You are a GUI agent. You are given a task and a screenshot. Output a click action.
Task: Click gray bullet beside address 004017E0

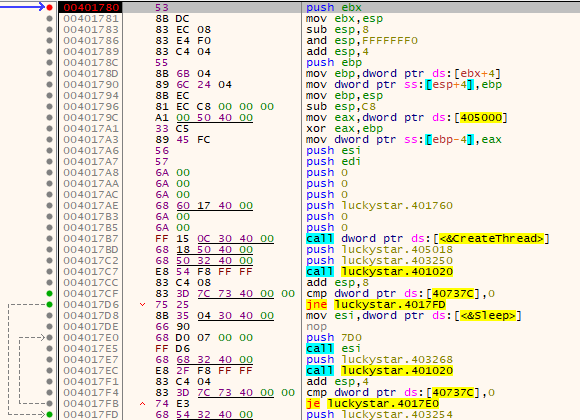(50, 337)
